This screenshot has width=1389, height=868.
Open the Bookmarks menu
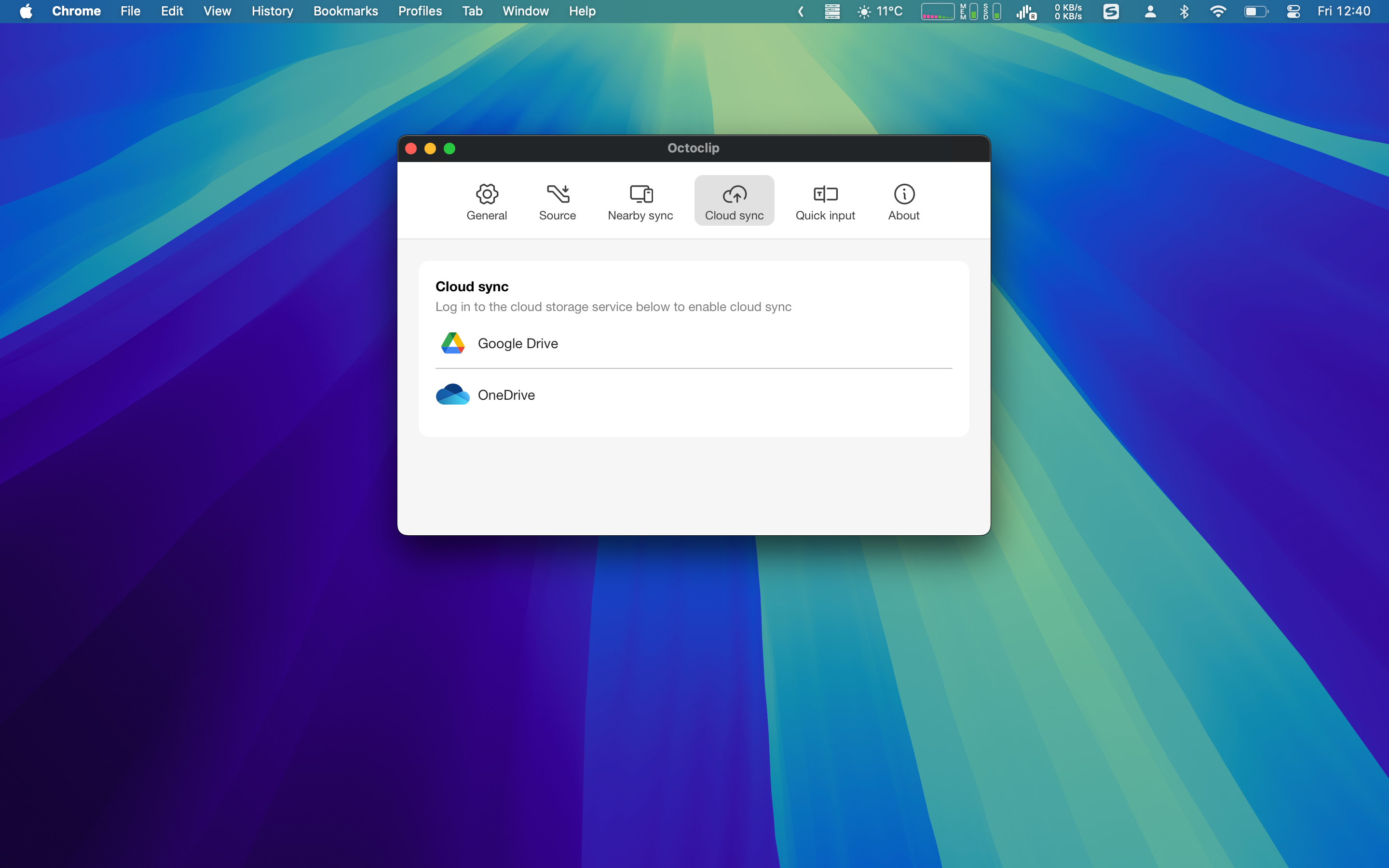point(345,12)
